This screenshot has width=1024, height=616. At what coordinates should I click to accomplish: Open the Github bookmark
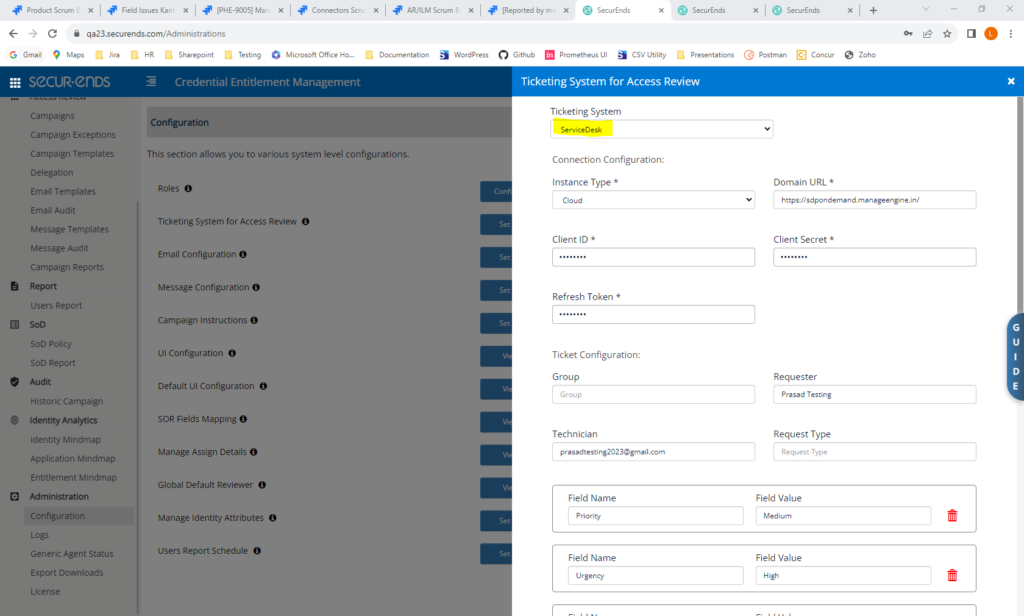click(x=517, y=55)
